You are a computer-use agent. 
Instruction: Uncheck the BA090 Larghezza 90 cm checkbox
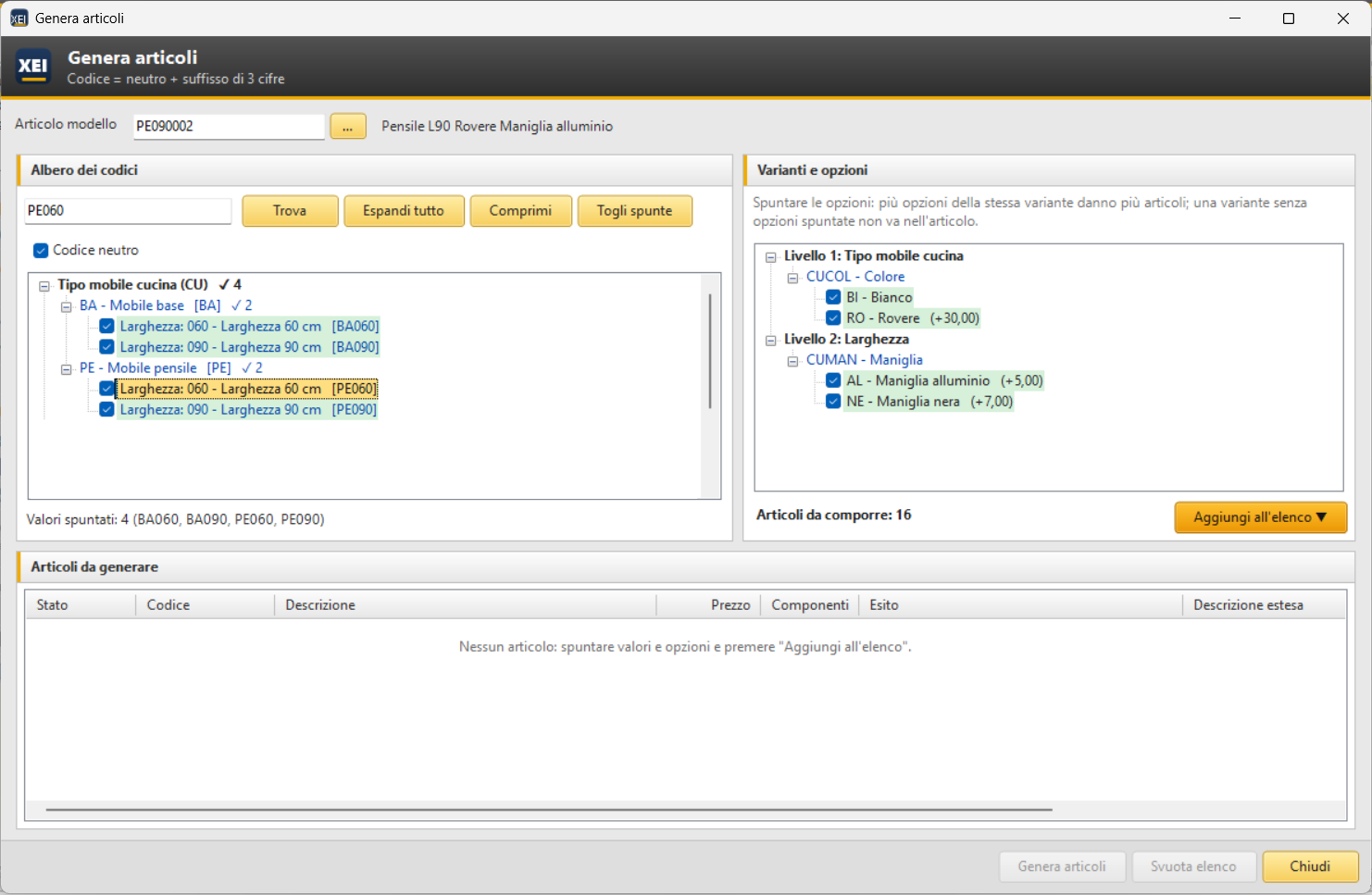tap(107, 347)
